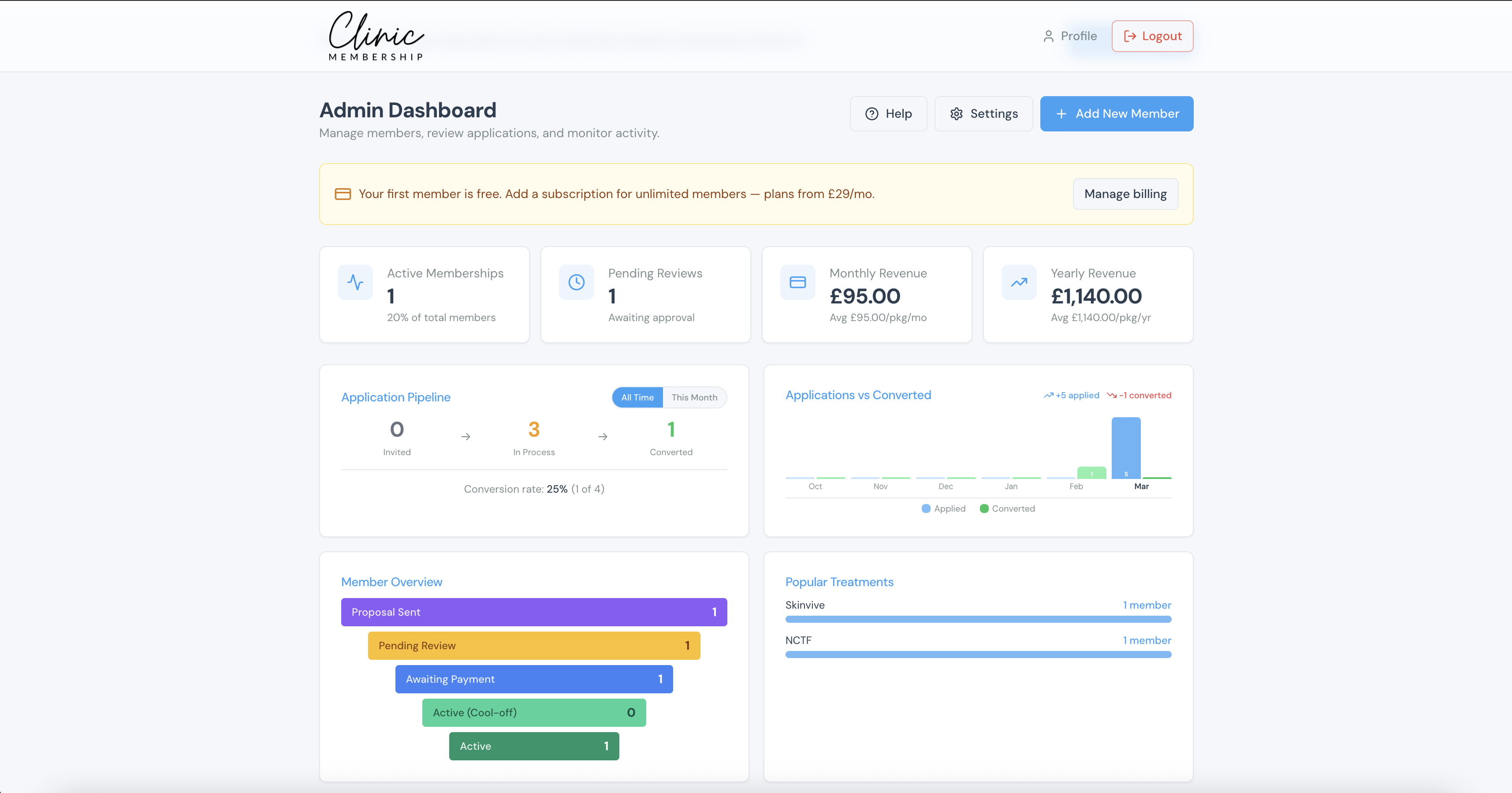This screenshot has height=793, width=1512.
Task: Click the Yearly Revenue trending-up icon
Action: click(x=1019, y=283)
